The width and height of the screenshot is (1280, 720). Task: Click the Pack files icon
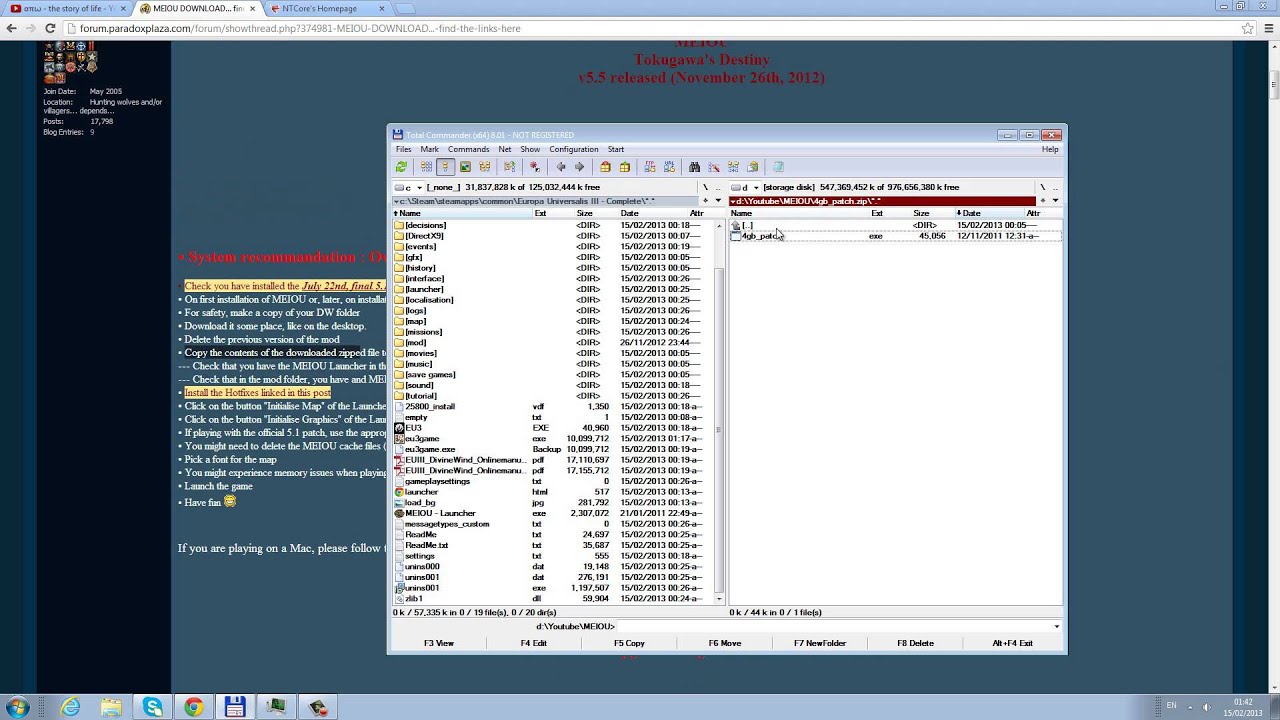click(x=605, y=167)
